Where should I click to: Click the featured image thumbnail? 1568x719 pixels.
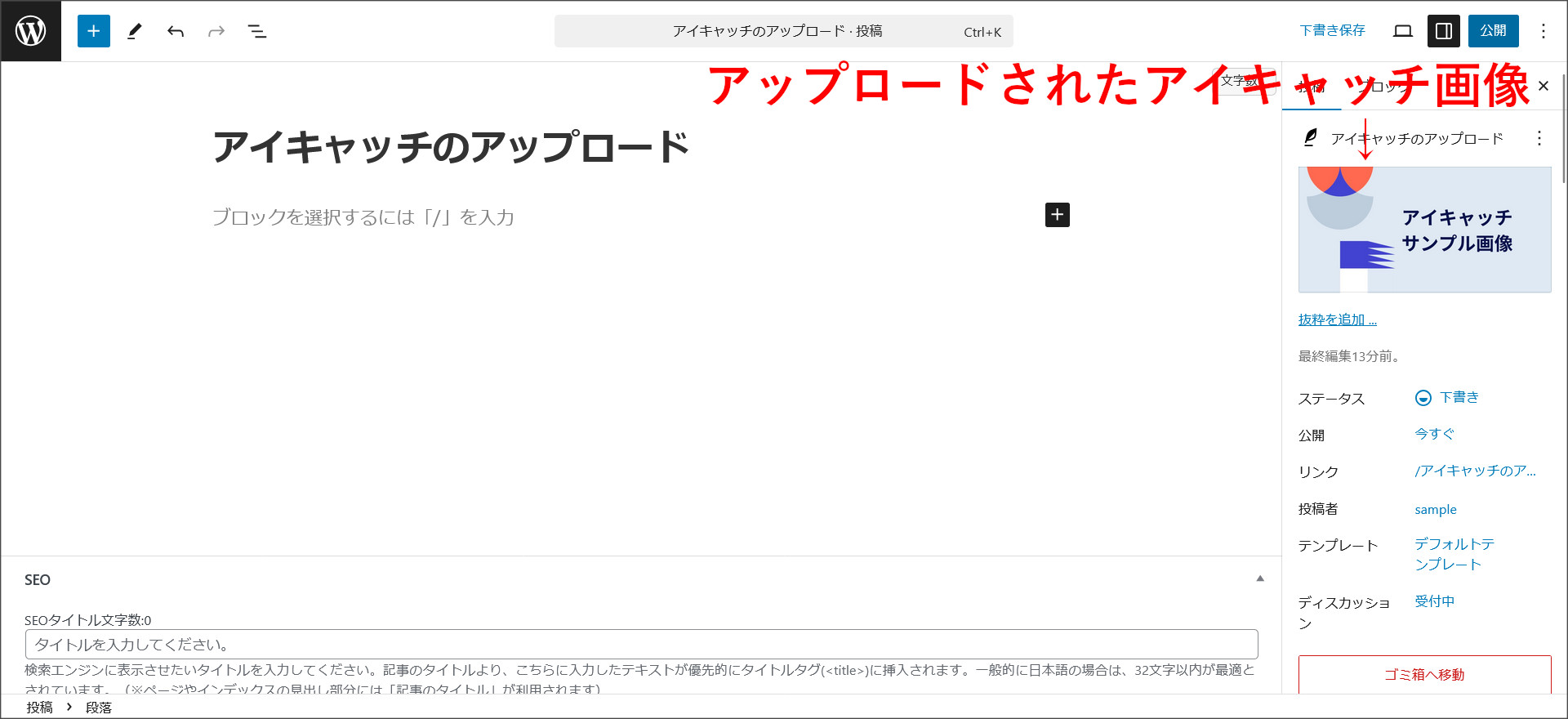coord(1424,230)
